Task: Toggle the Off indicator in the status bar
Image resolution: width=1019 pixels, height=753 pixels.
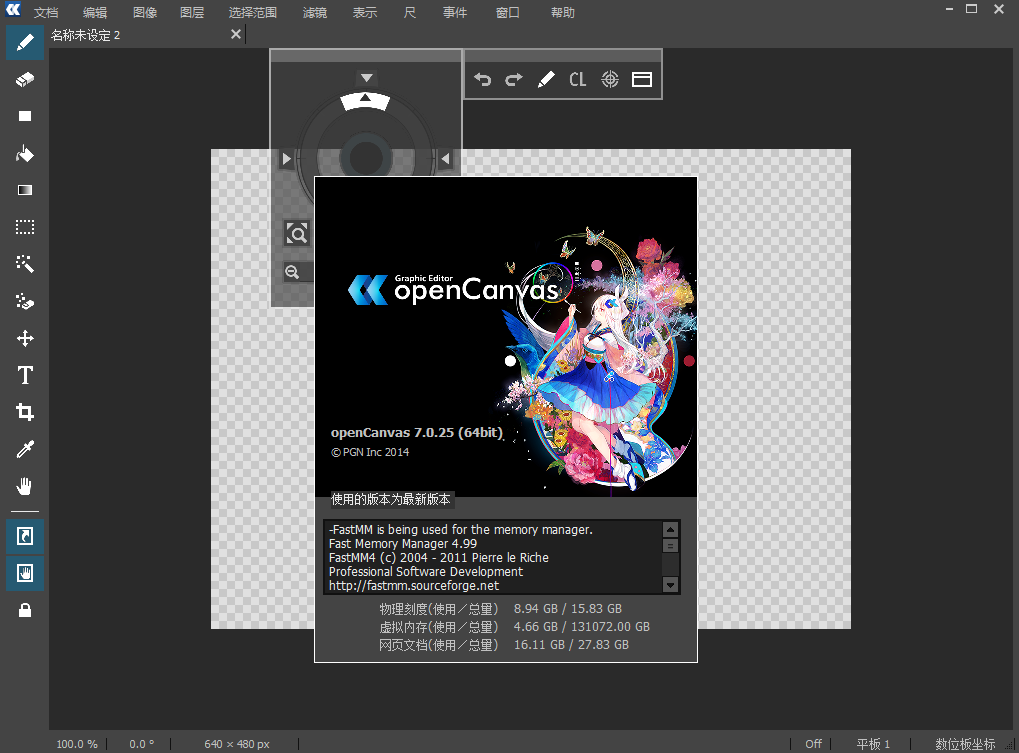Action: click(812, 743)
